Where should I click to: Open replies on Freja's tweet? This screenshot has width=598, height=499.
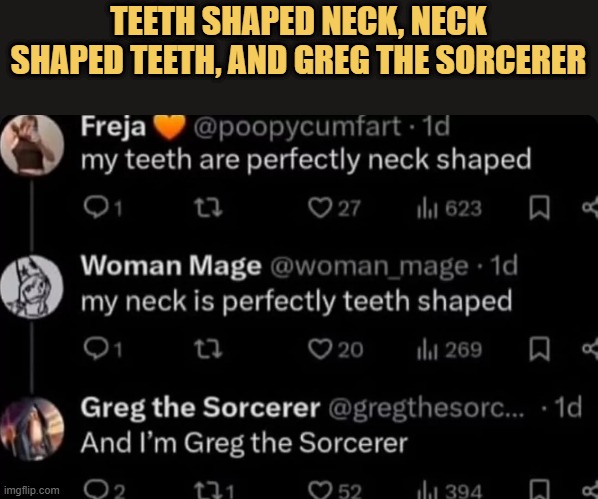tap(103, 208)
